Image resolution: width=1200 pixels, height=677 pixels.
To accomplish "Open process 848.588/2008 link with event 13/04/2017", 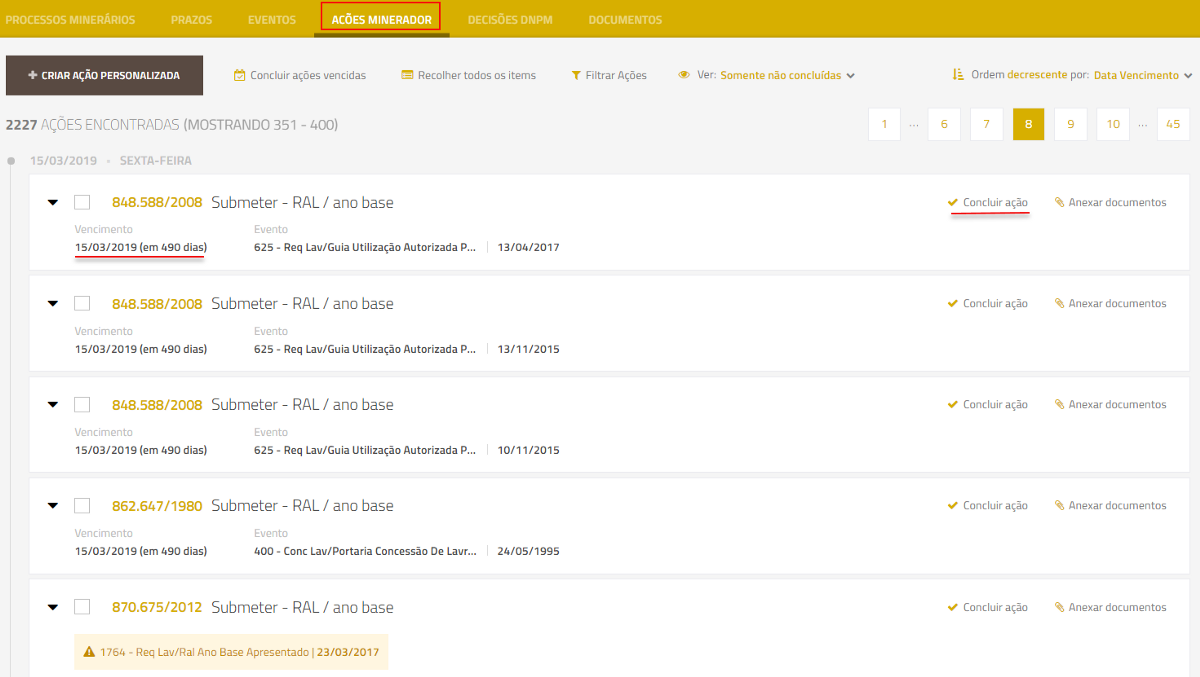I will pyautogui.click(x=157, y=202).
